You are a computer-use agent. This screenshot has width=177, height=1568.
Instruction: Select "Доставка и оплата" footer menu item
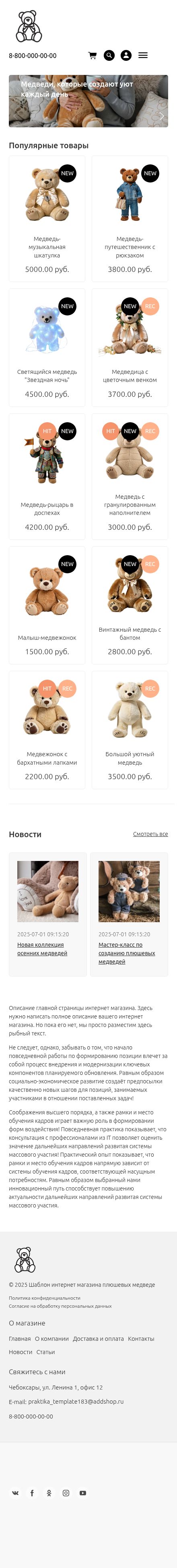coord(98,1338)
